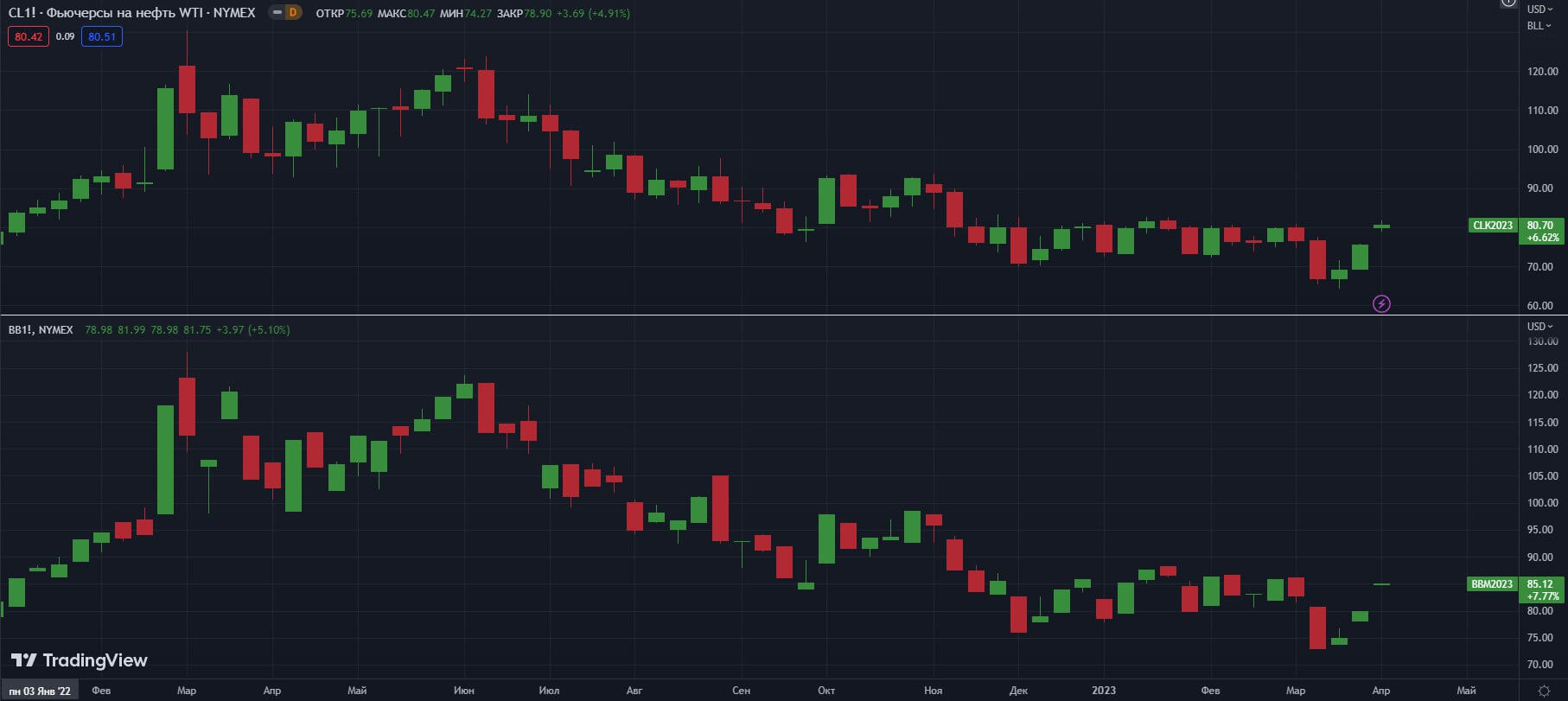Click the Окт label on time axis

pyautogui.click(x=826, y=691)
